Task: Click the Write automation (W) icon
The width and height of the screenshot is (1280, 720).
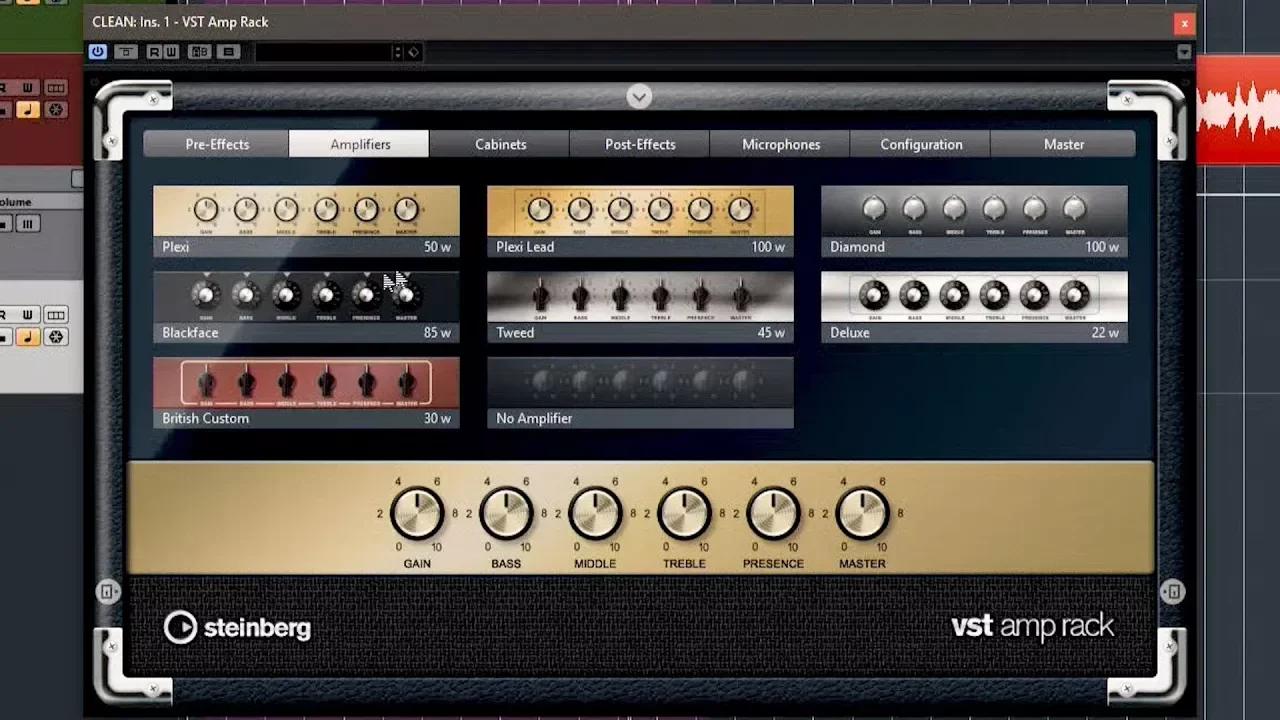Action: click(171, 52)
